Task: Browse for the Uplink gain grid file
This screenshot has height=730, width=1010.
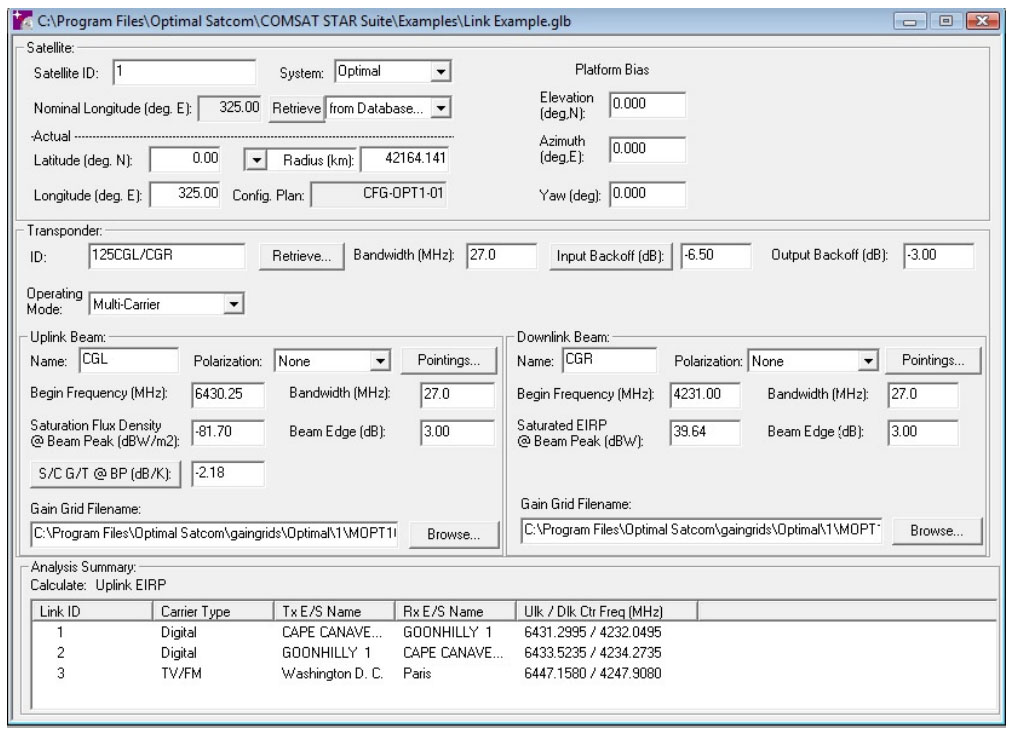Action: point(453,534)
